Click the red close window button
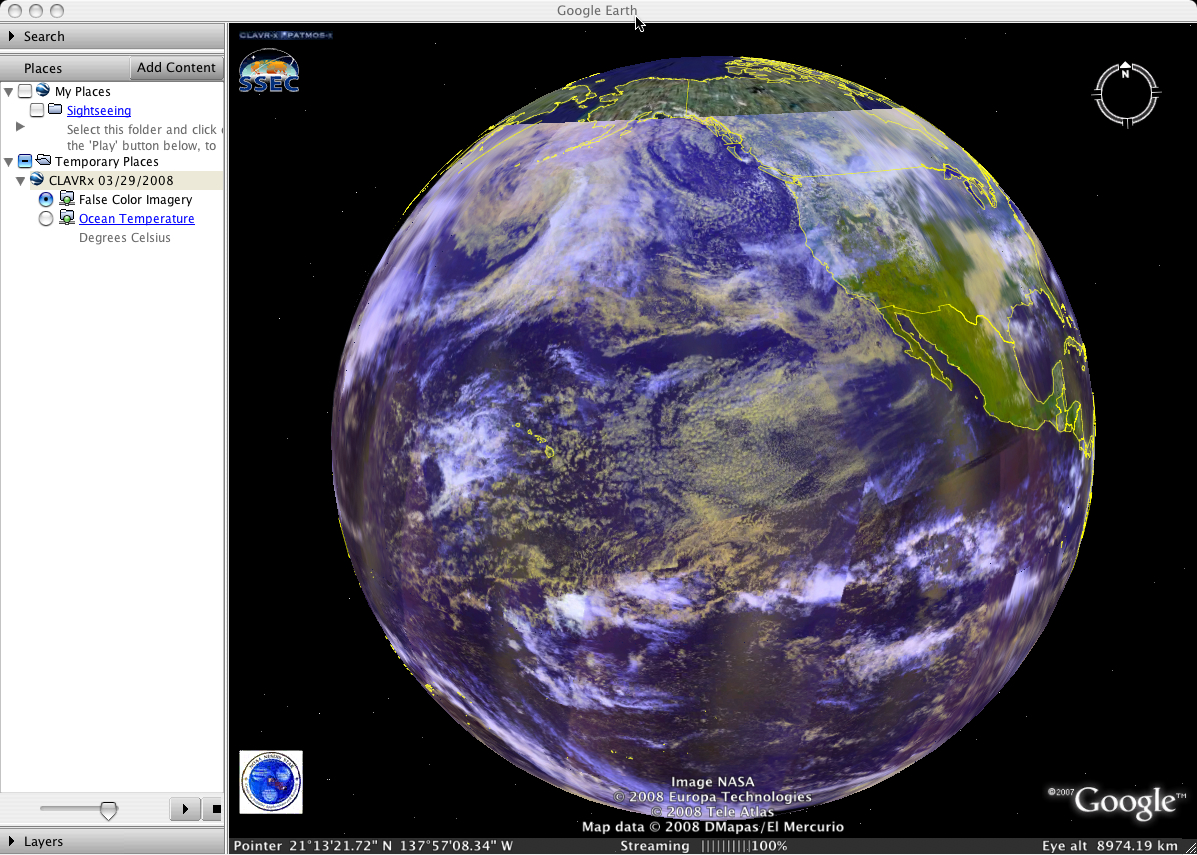The width and height of the screenshot is (1197, 855). click(15, 11)
